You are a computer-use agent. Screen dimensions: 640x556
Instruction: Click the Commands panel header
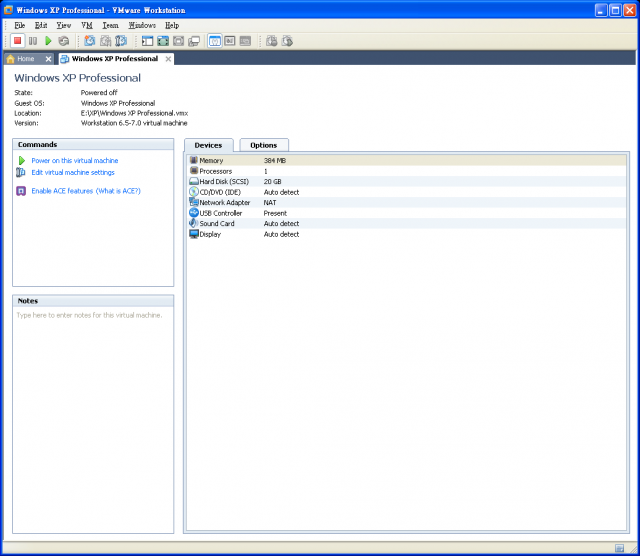(x=93, y=145)
